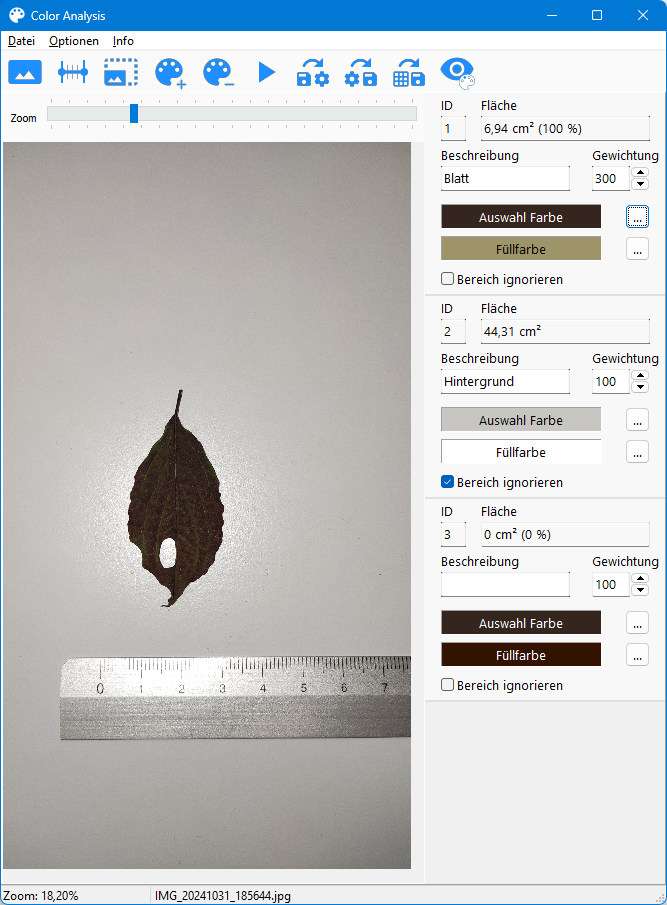Click the table export toolbar icon
Viewport: 667px width, 905px height.
[x=408, y=72]
